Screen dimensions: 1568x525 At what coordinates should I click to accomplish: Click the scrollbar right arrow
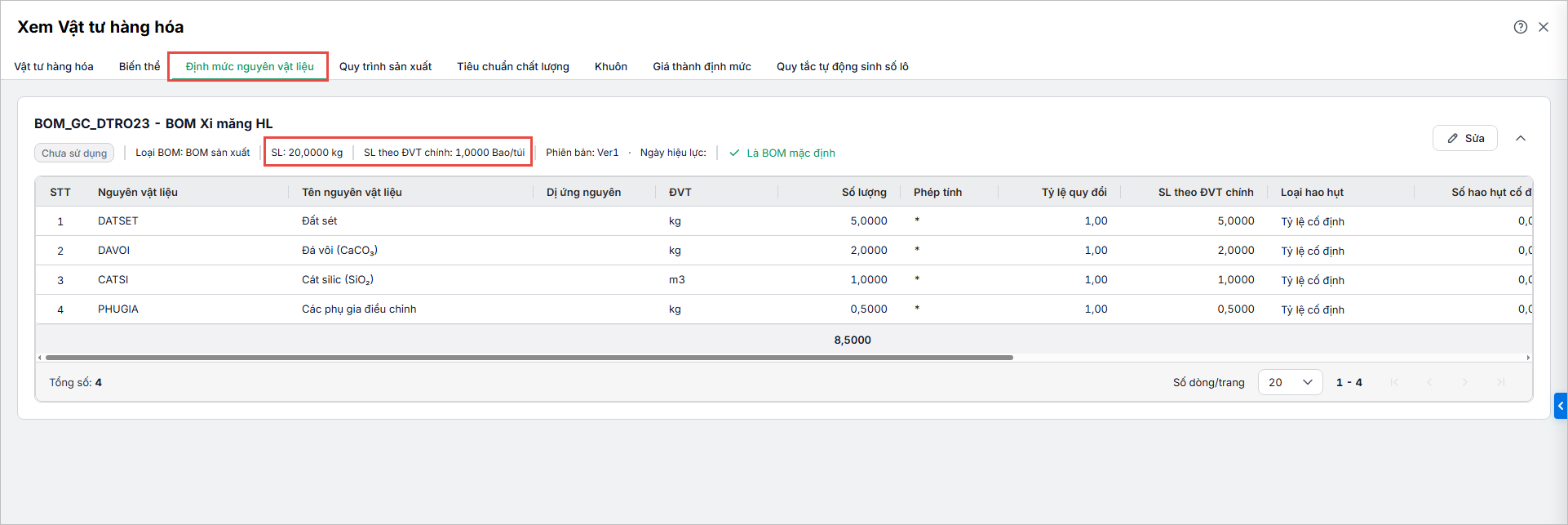point(1528,358)
